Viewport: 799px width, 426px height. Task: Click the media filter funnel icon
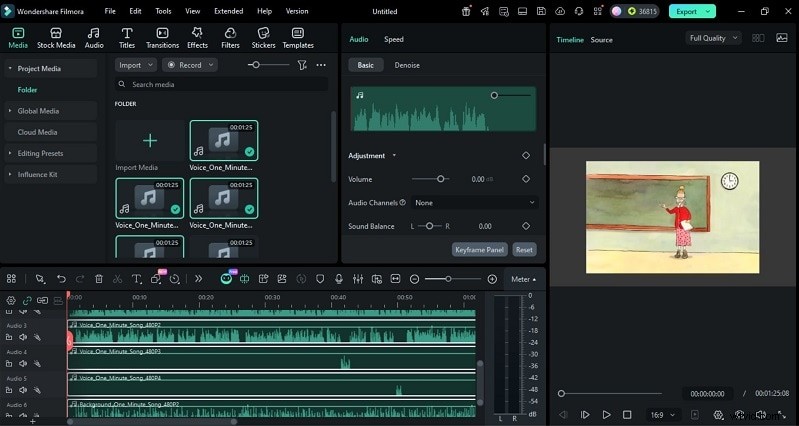[x=302, y=65]
